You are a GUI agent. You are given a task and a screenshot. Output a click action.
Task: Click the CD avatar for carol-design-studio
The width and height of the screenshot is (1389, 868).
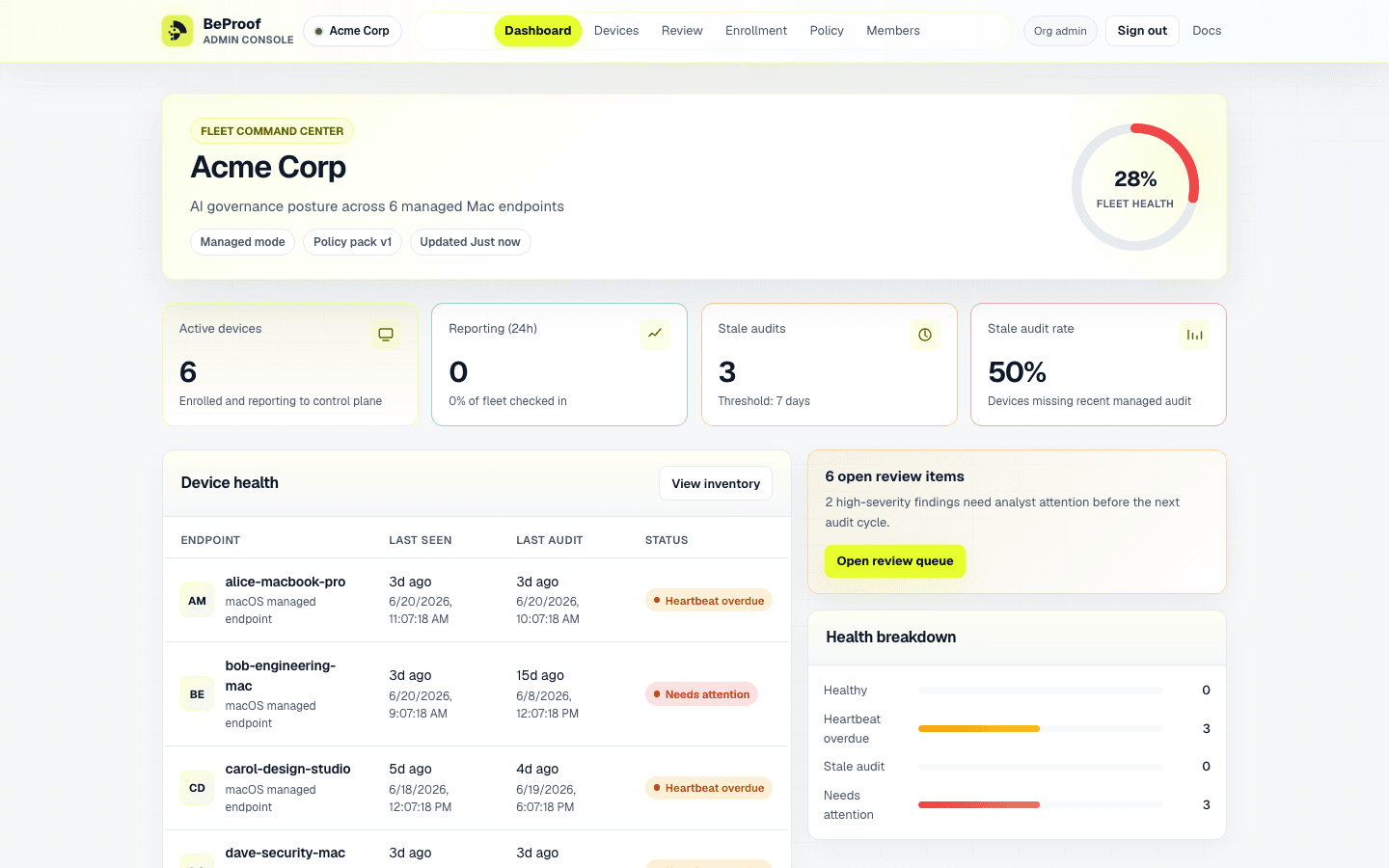click(x=197, y=788)
